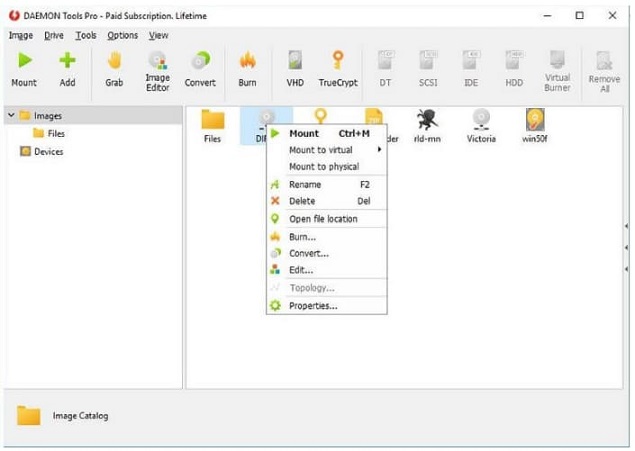
Task: Open the VHD creation tool
Action: pyautogui.click(x=295, y=61)
